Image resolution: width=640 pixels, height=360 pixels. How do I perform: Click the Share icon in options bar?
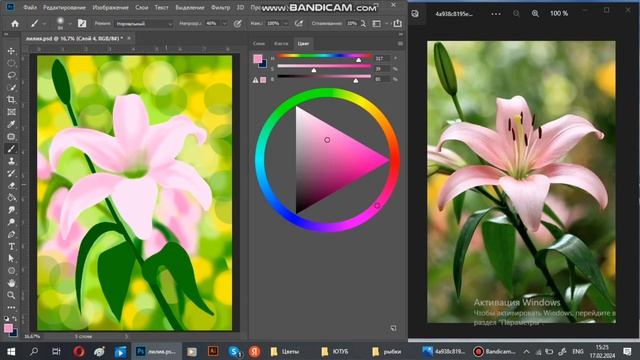click(x=398, y=24)
